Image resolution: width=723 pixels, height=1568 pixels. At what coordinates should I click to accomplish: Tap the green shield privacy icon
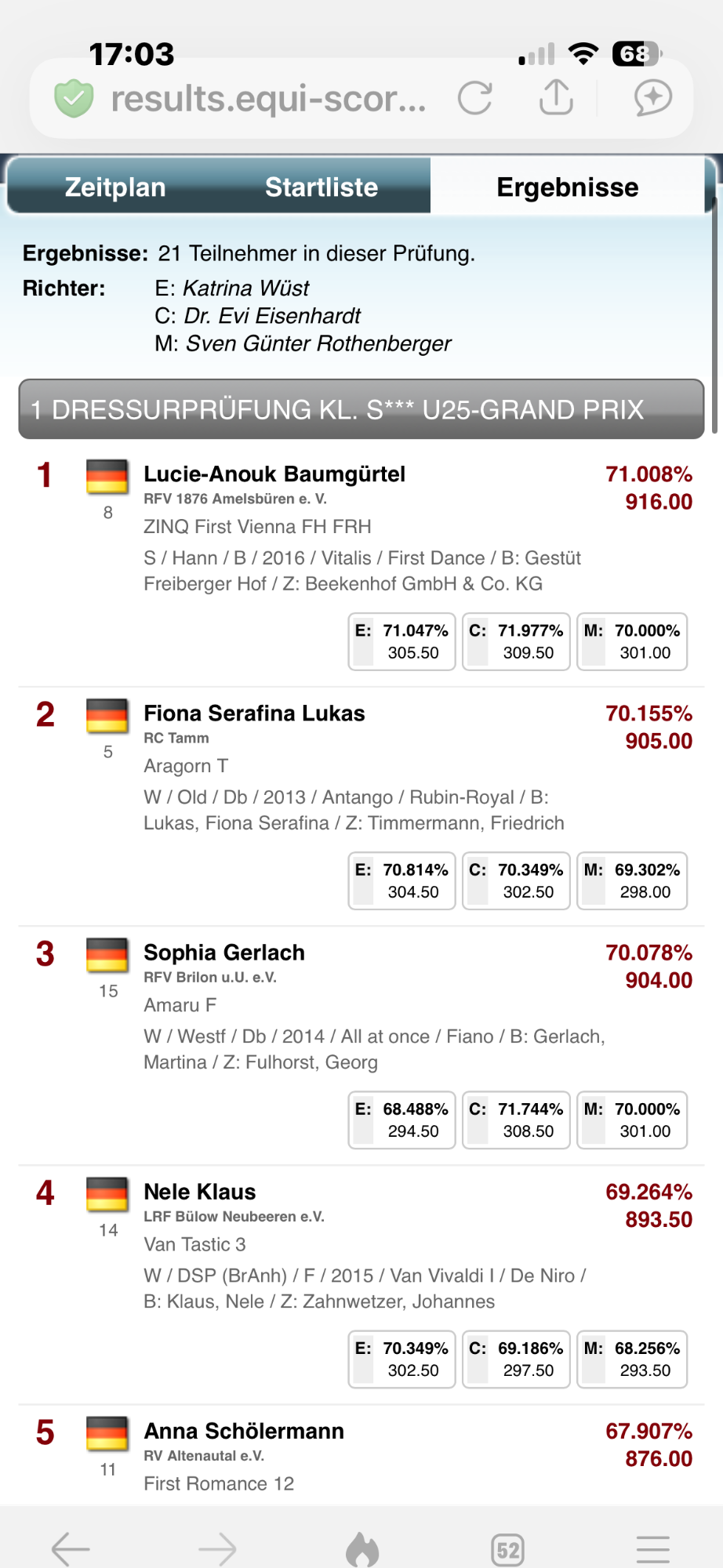[74, 99]
